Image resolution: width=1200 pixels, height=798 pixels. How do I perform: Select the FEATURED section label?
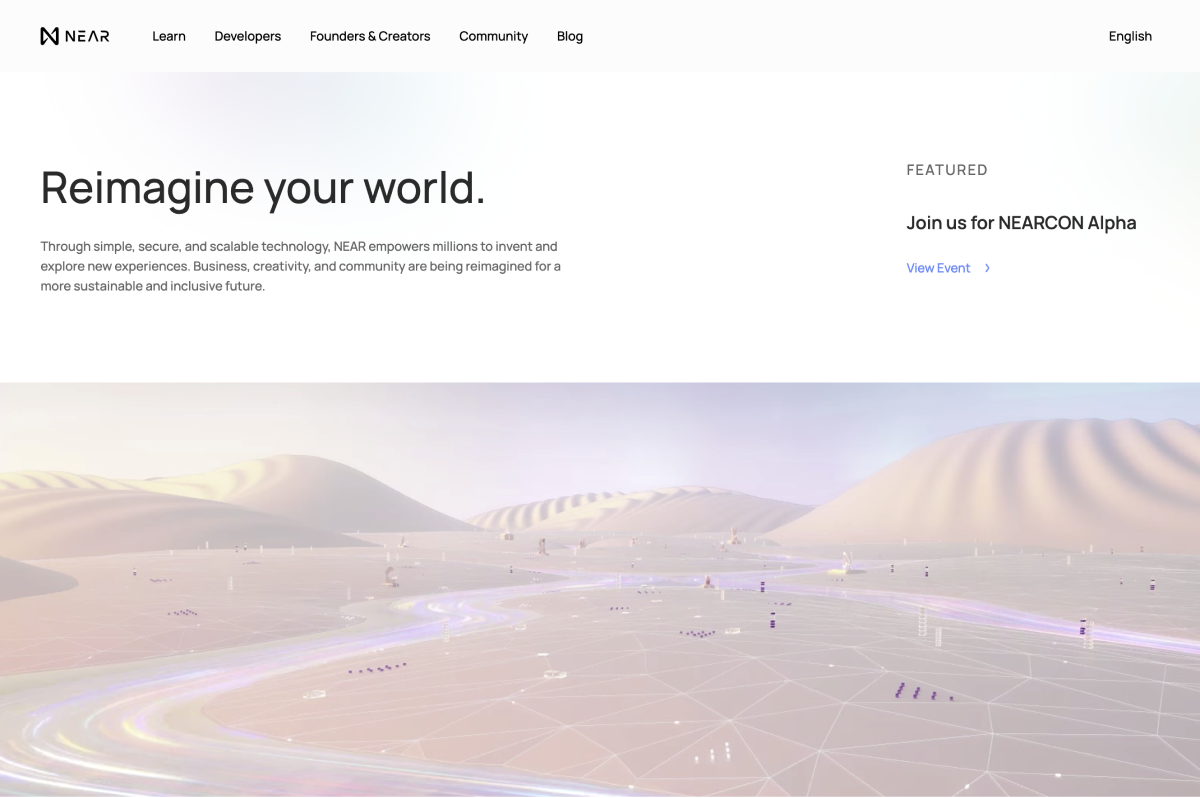click(947, 170)
